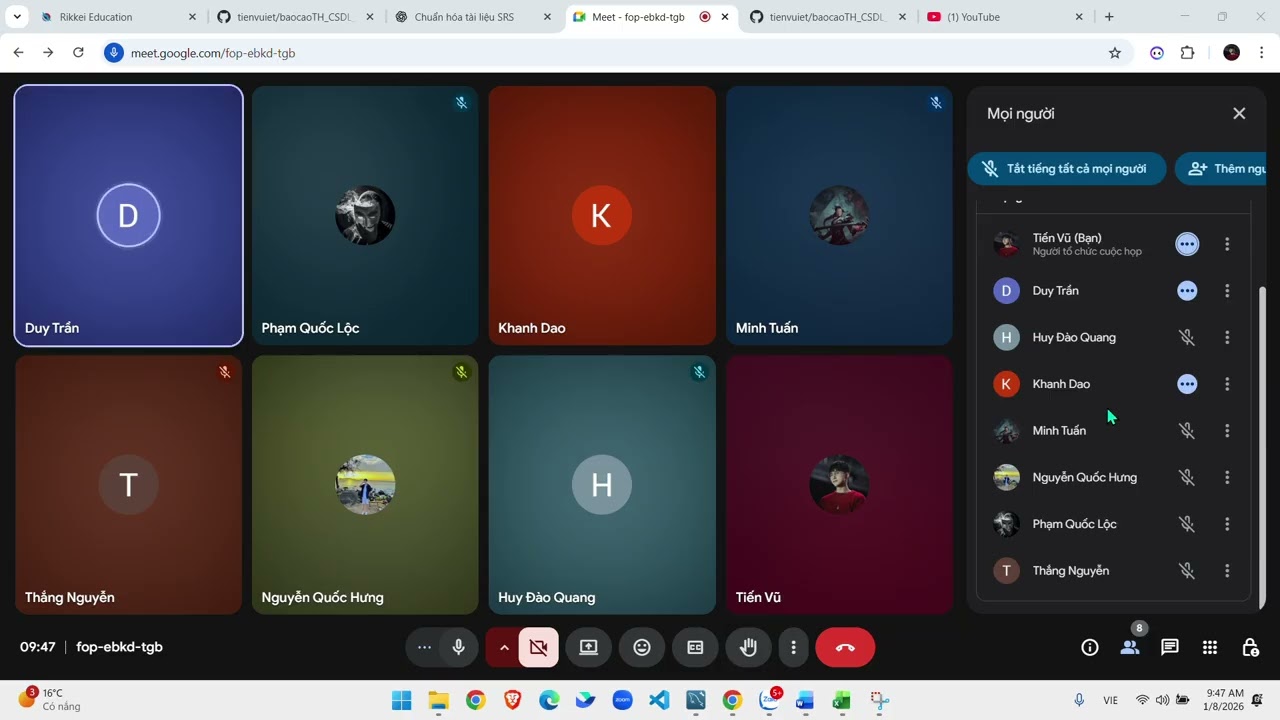
Task: Open the tab search chevron dropdown
Action: point(17,17)
